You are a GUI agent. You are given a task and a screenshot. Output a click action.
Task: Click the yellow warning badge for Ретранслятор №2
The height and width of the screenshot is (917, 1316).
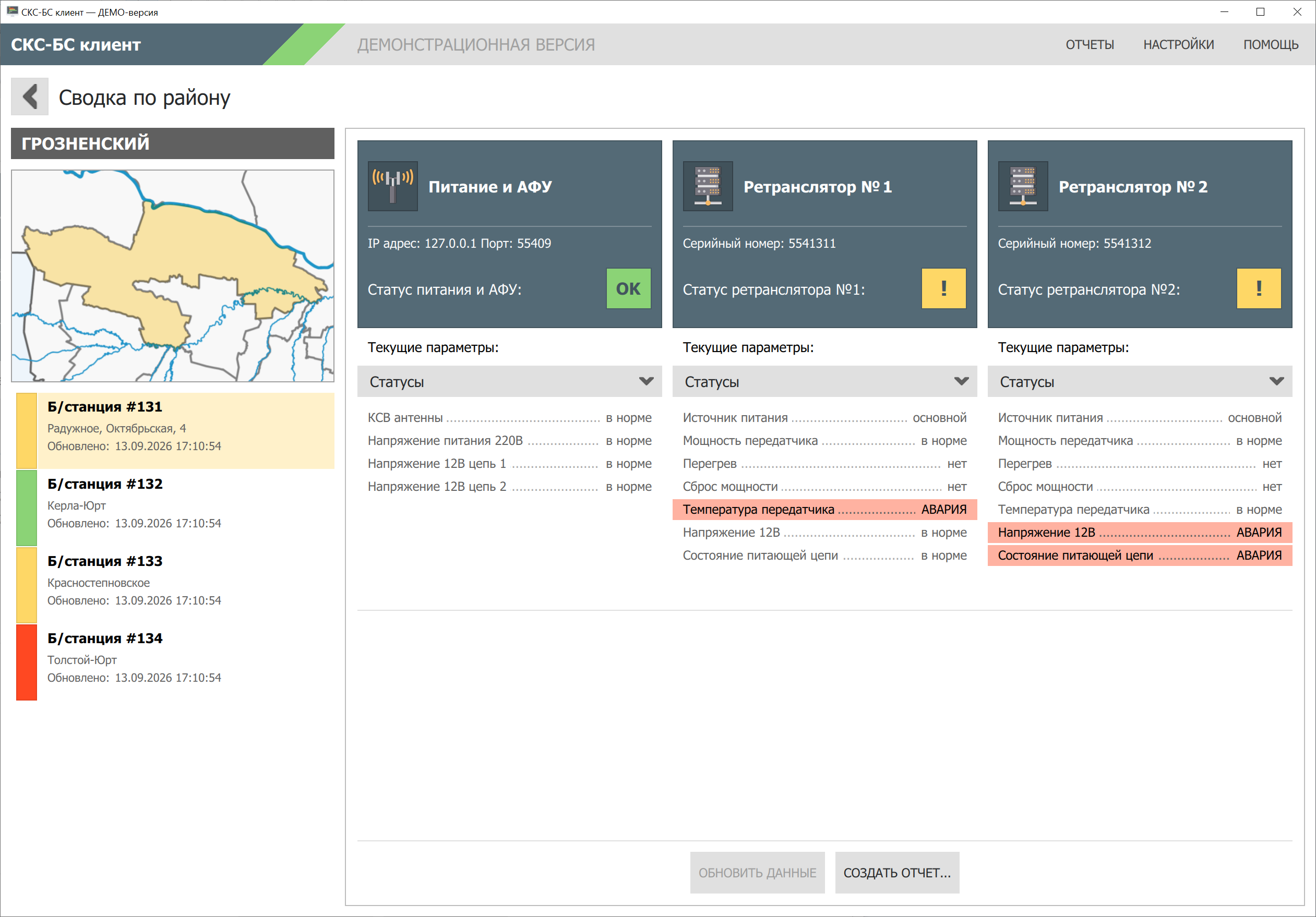point(1259,289)
